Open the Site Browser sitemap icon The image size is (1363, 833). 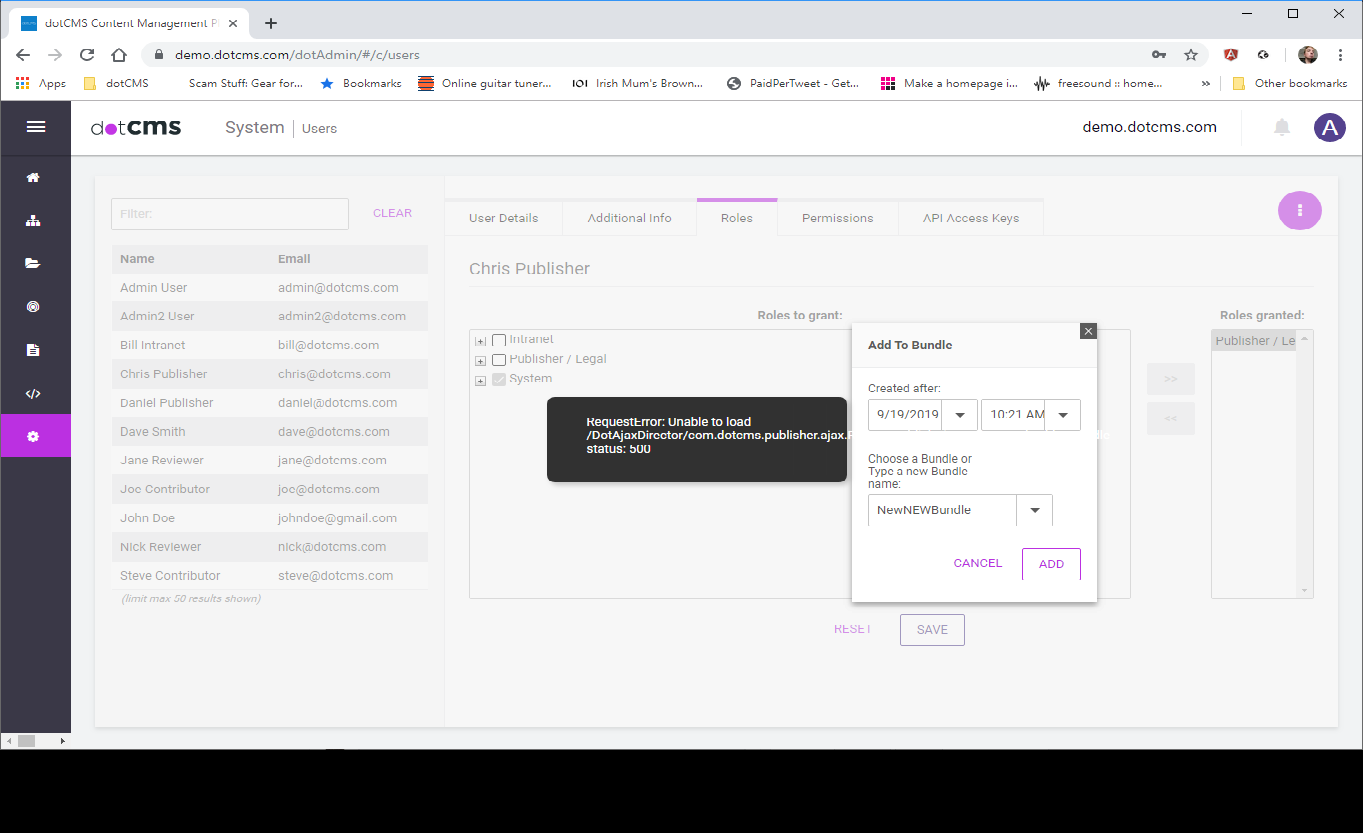point(36,220)
